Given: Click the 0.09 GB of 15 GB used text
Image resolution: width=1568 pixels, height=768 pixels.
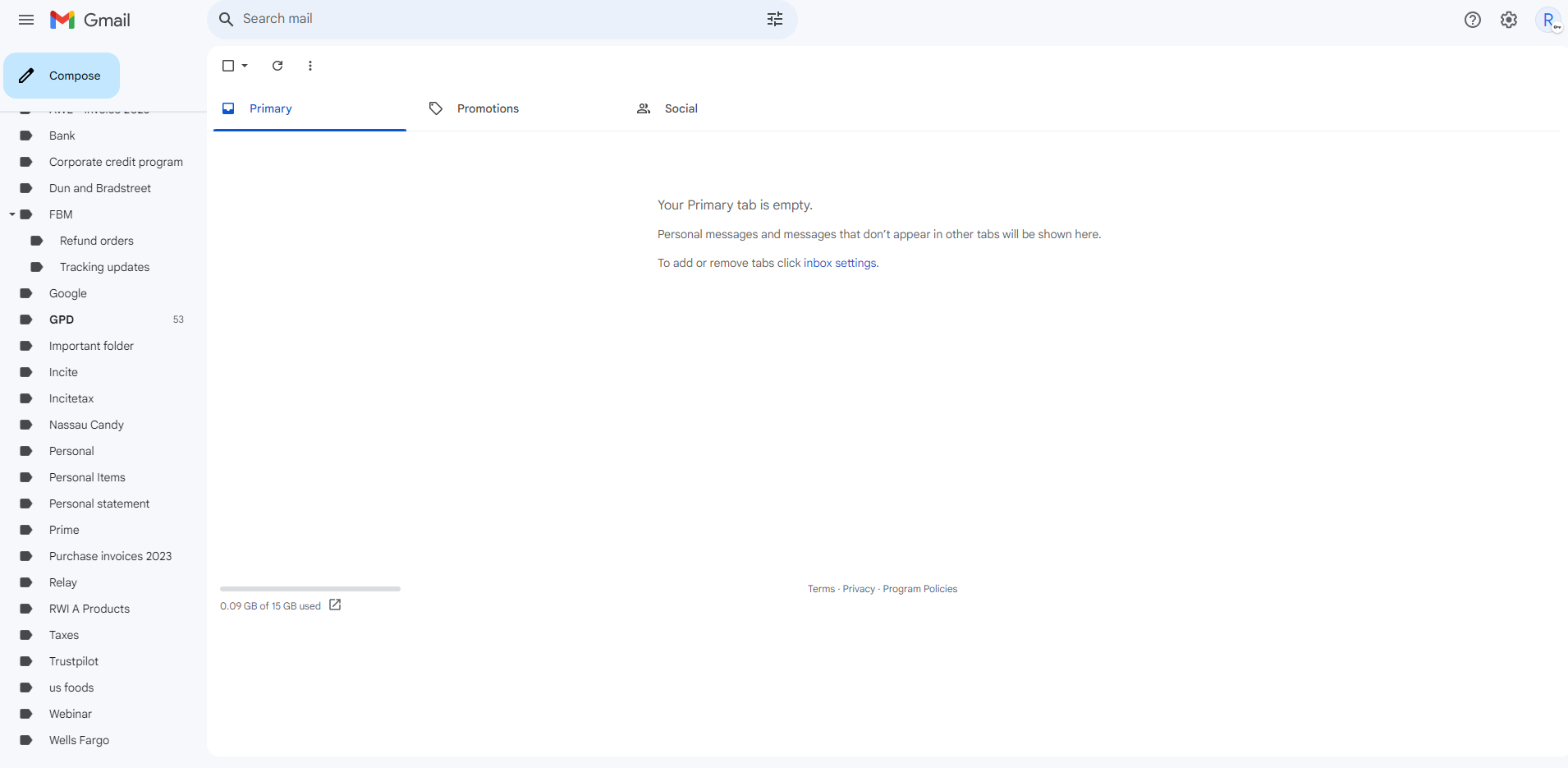Looking at the screenshot, I should pos(270,606).
